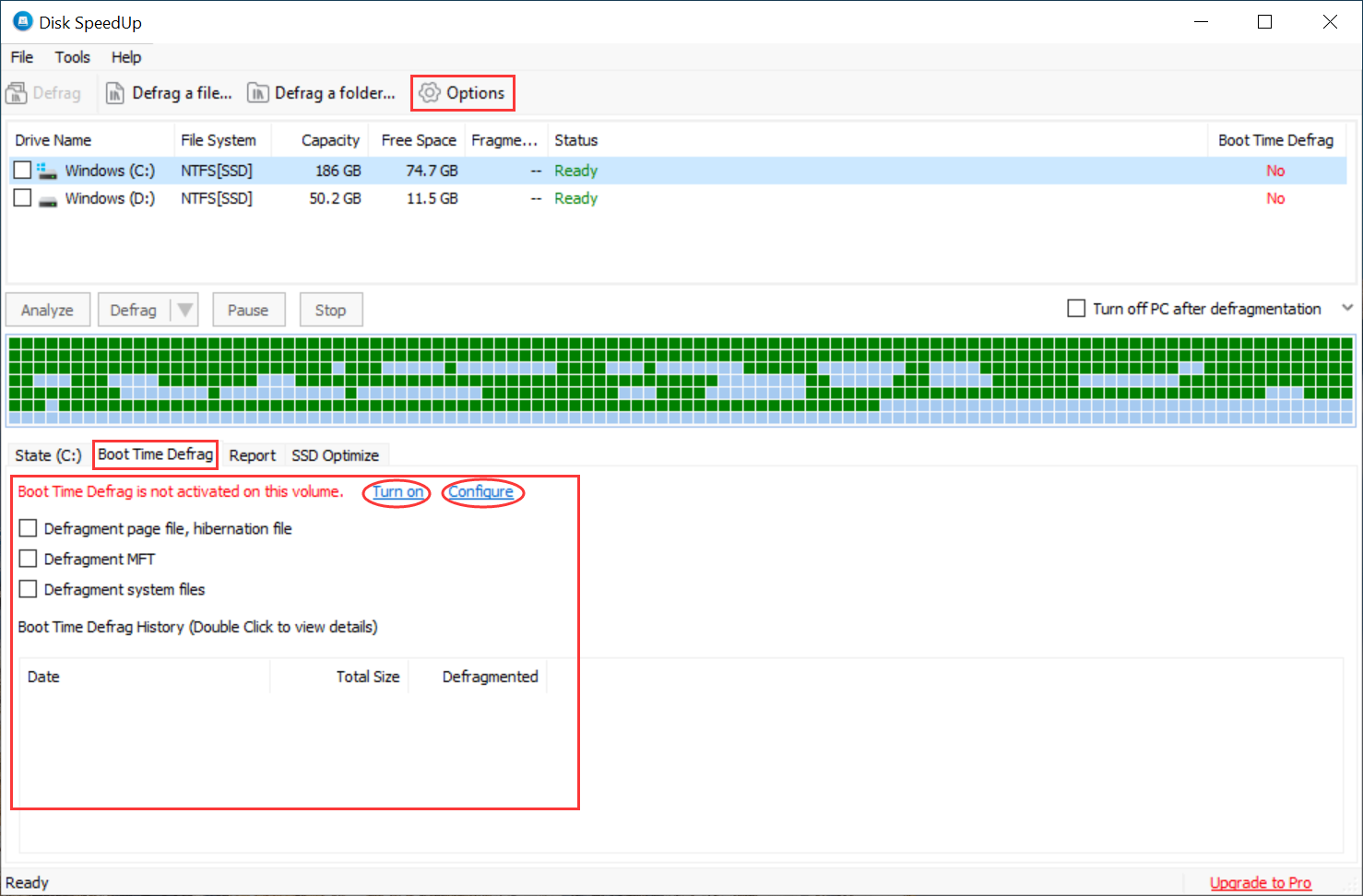The width and height of the screenshot is (1363, 896).
Task: Open the Defrag a folder tool
Action: point(321,92)
